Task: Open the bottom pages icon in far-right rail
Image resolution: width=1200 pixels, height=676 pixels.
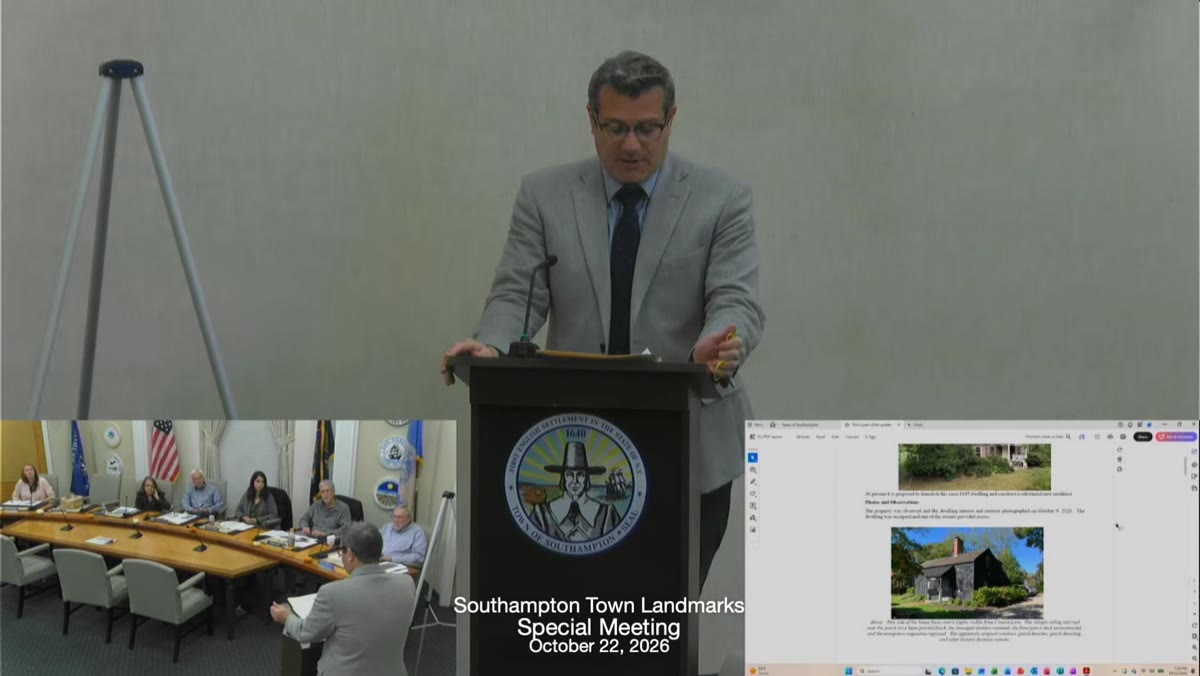Action: click(1194, 488)
